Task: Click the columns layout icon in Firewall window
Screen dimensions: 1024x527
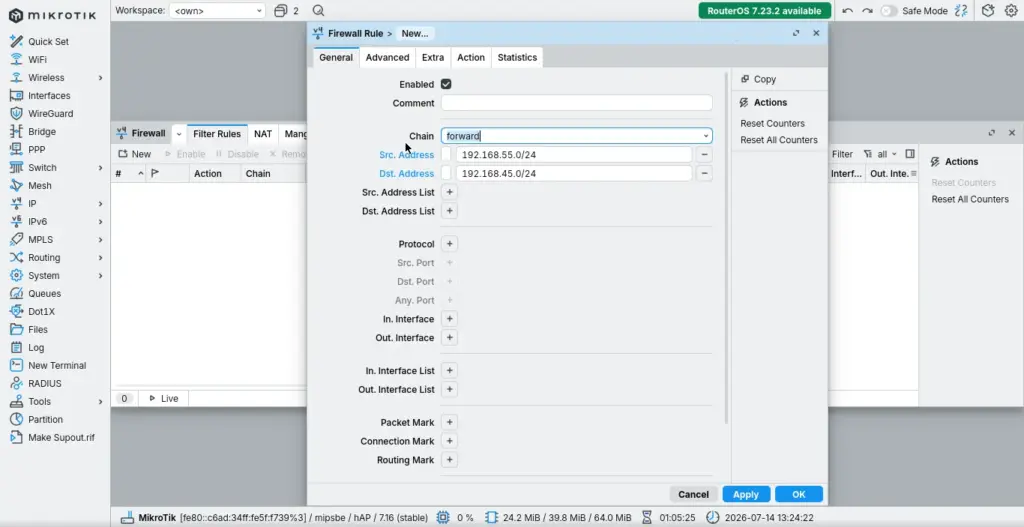Action: pos(910,154)
